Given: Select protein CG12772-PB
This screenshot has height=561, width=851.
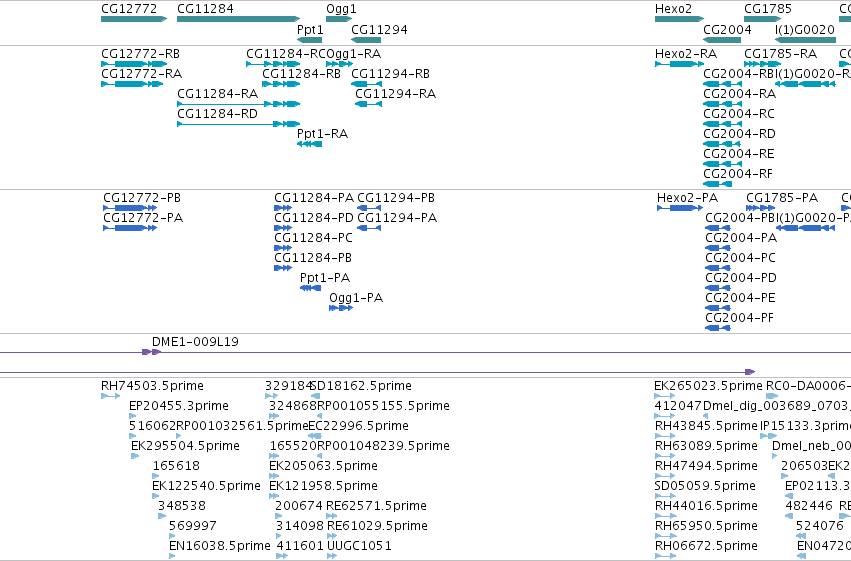Looking at the screenshot, I should (x=130, y=208).
